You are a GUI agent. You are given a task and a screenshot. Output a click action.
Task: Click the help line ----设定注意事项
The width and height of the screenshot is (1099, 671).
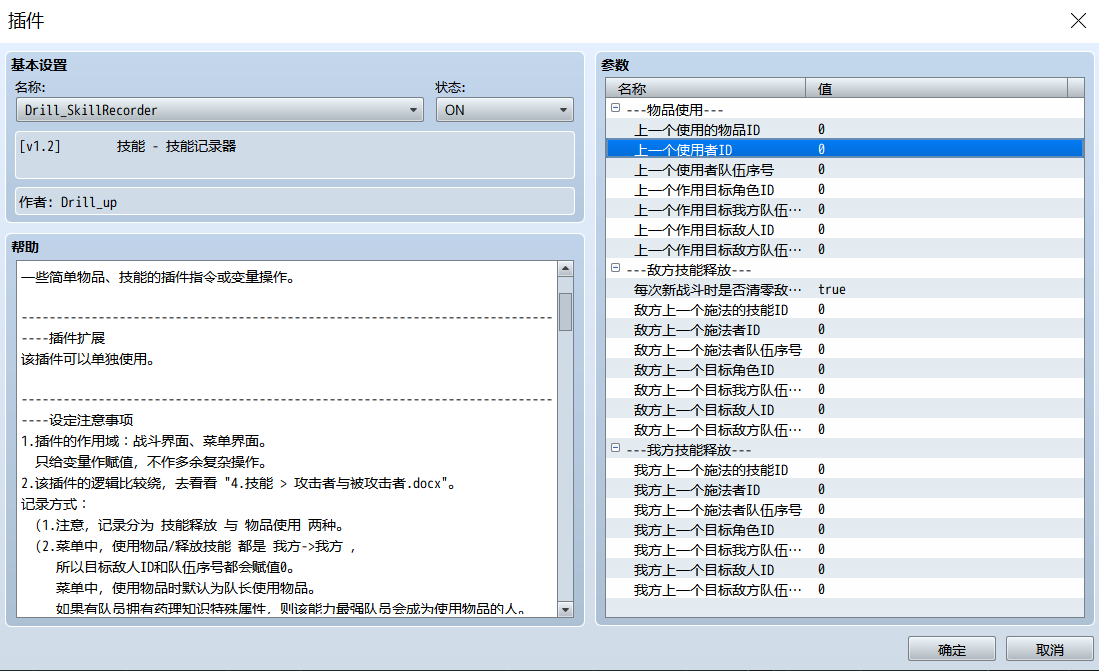pos(77,420)
